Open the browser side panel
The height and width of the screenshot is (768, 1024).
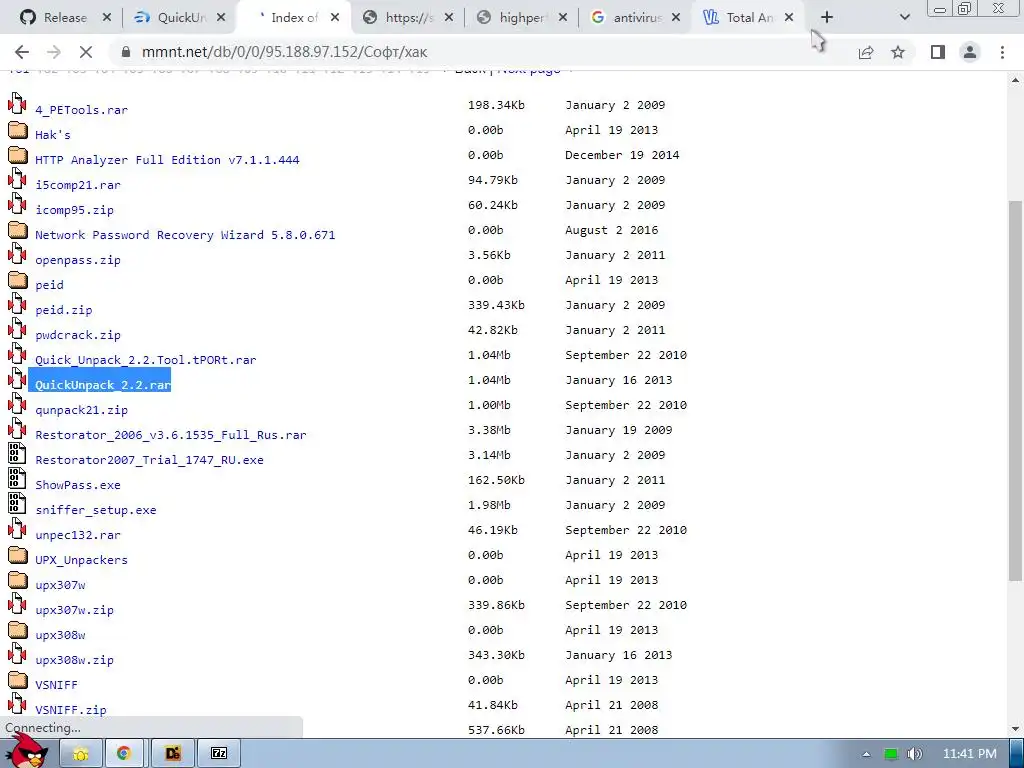938,52
